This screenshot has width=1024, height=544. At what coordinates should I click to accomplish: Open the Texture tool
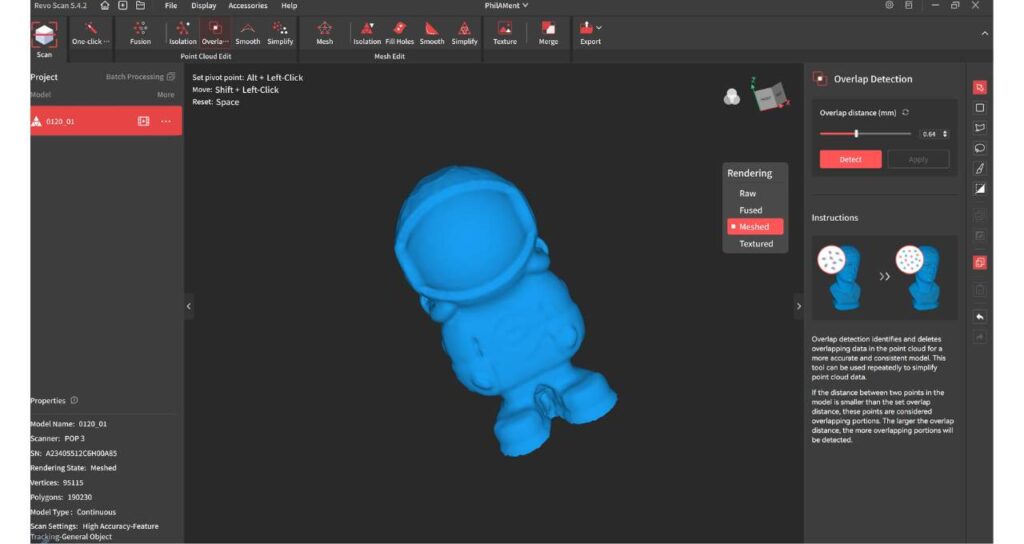tap(505, 33)
